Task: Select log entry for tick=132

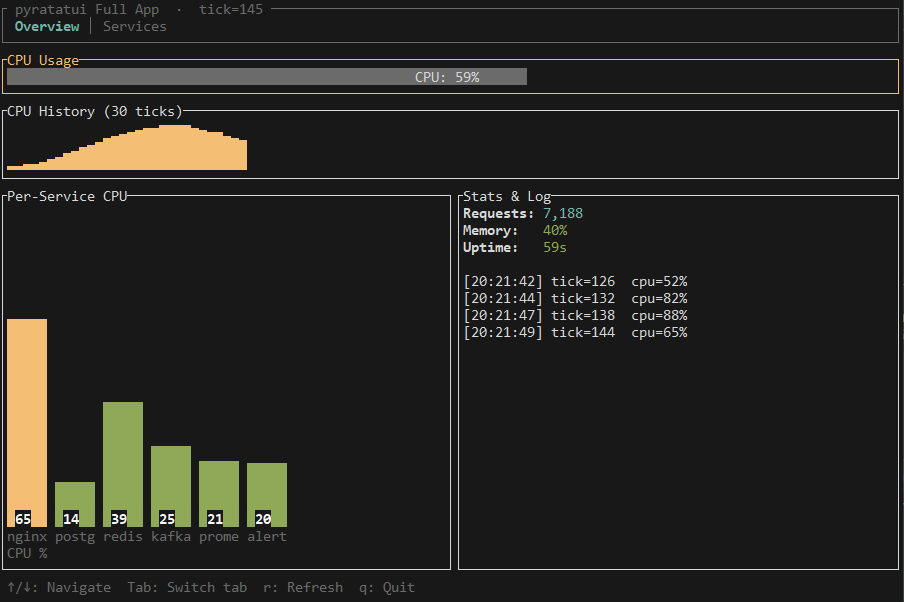Action: click(575, 299)
